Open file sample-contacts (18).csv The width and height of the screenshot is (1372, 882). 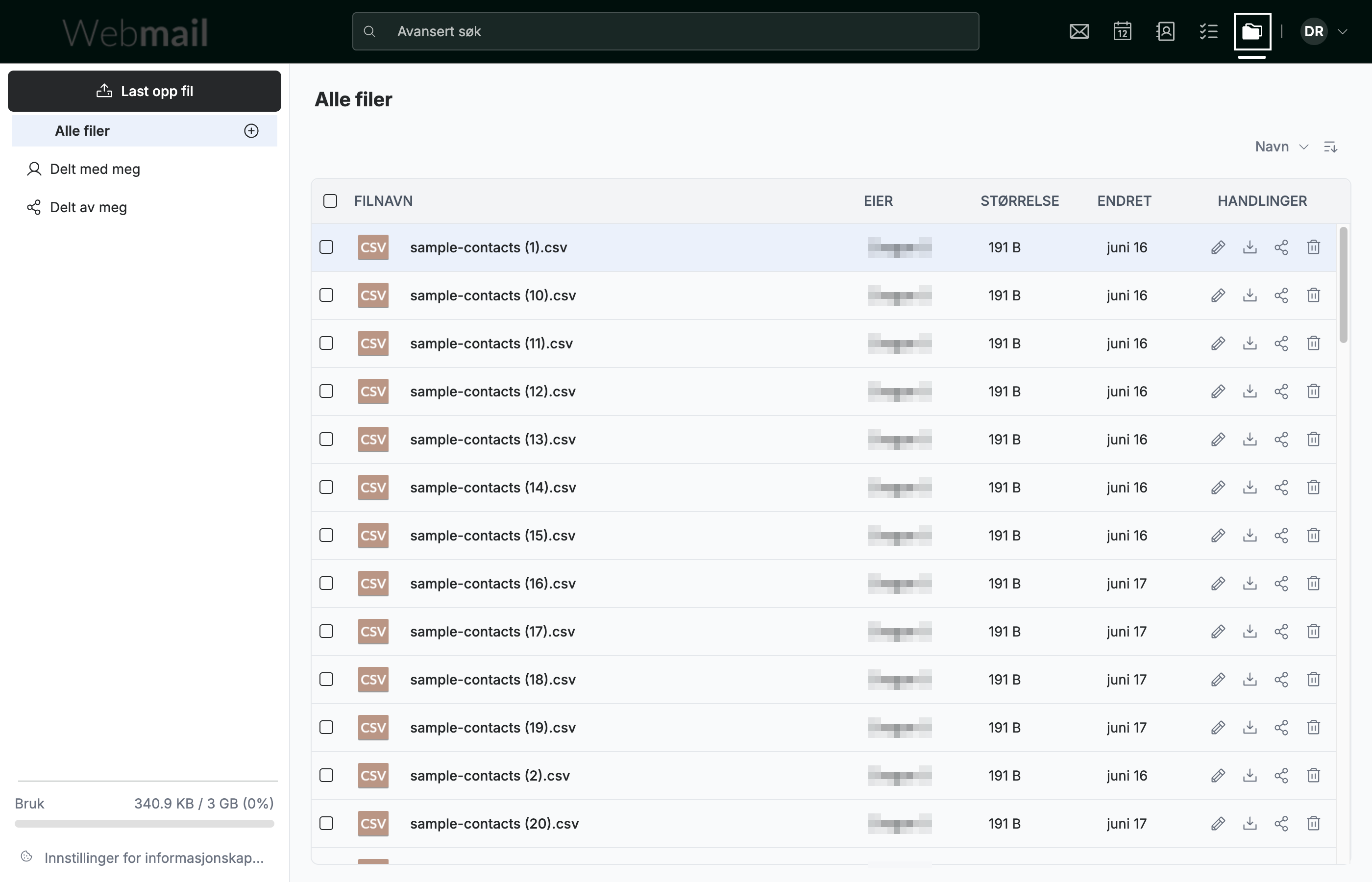pyautogui.click(x=493, y=680)
